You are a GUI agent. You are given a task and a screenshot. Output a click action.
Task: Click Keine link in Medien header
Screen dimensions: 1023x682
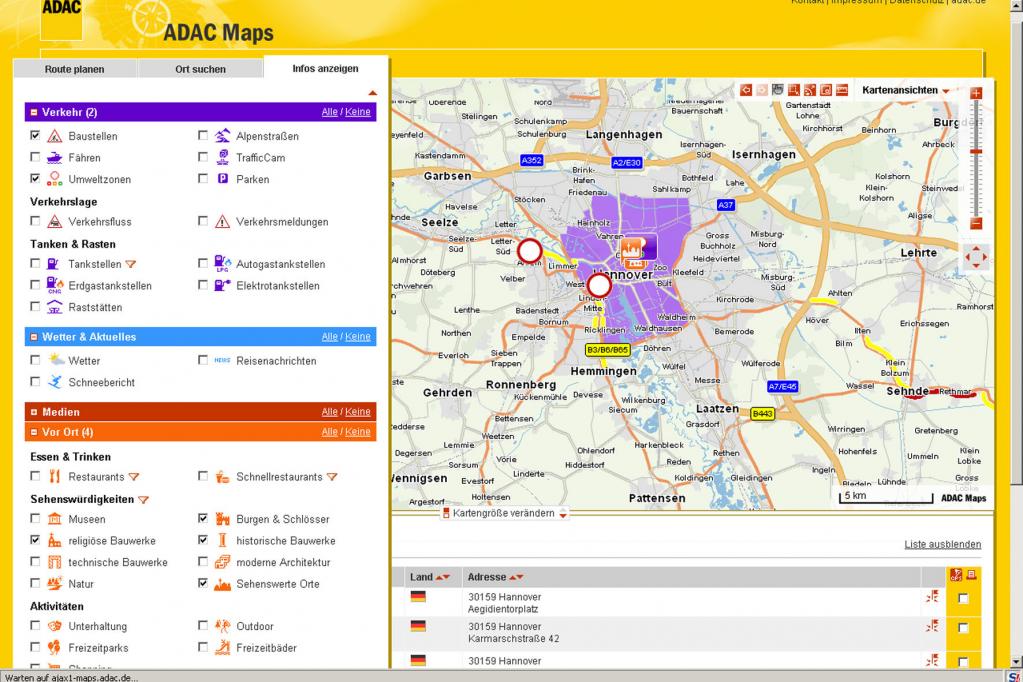[358, 412]
